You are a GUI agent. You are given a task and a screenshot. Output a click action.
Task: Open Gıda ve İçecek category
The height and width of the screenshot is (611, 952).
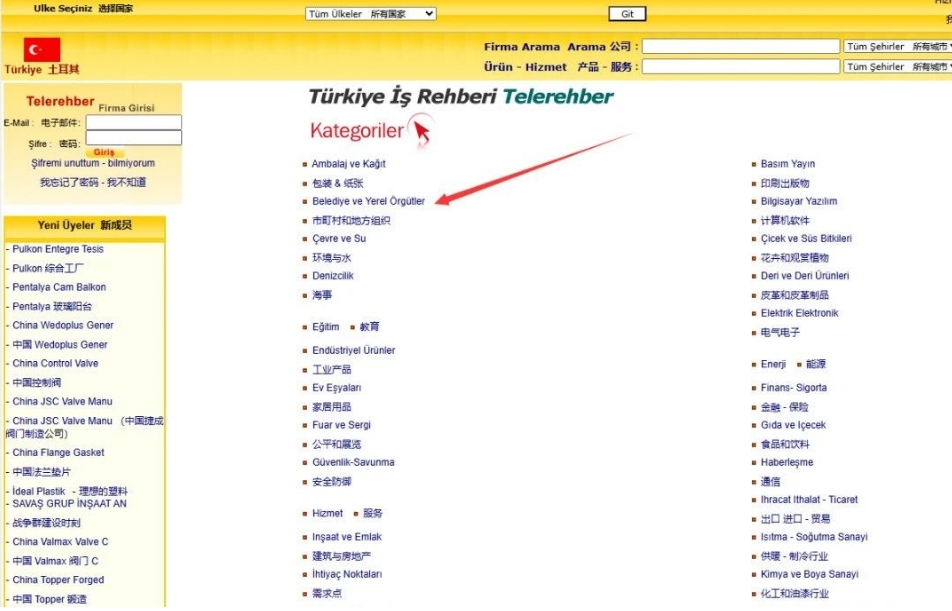pyautogui.click(x=793, y=425)
